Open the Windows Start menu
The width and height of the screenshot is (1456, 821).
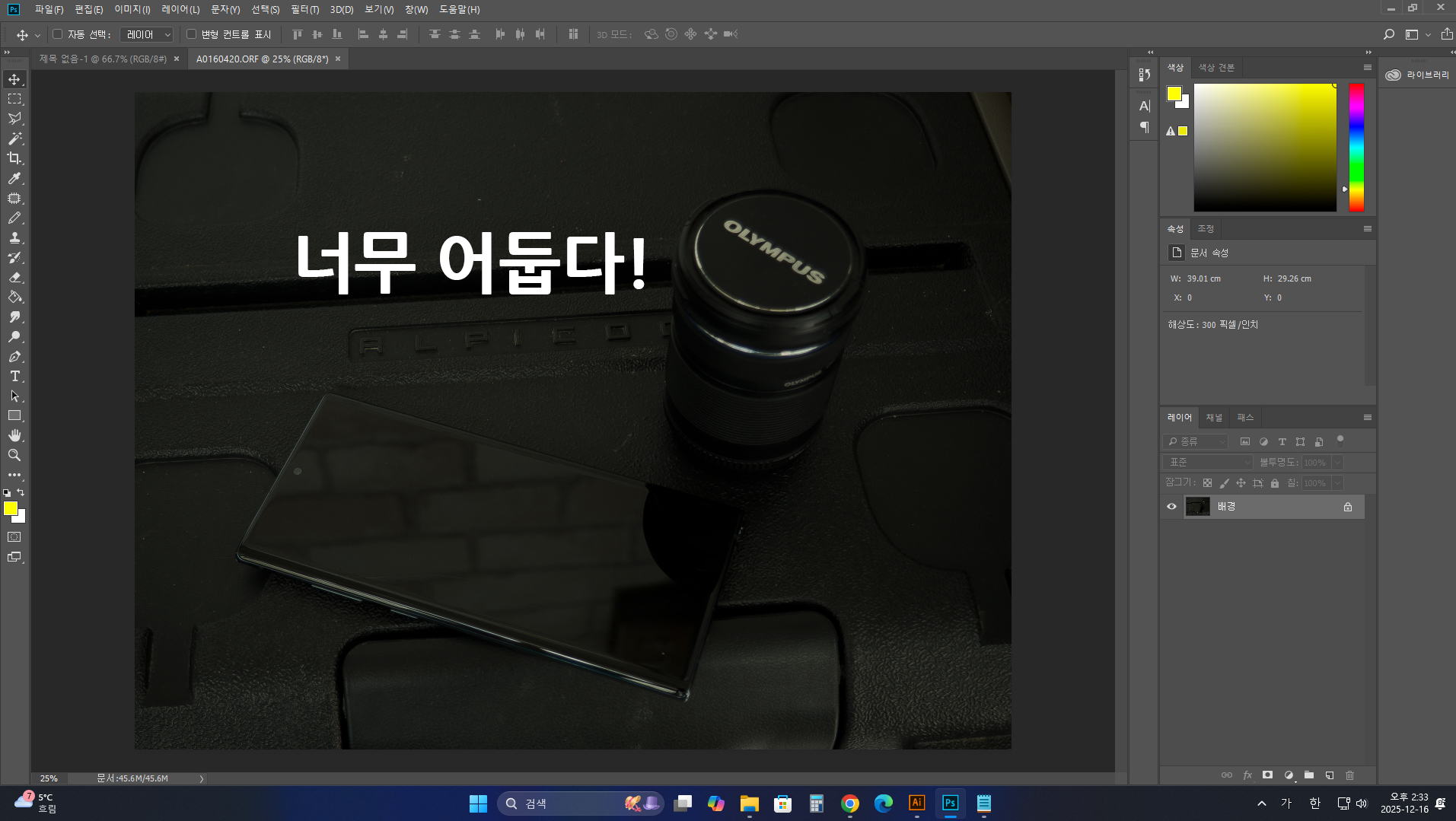click(478, 803)
